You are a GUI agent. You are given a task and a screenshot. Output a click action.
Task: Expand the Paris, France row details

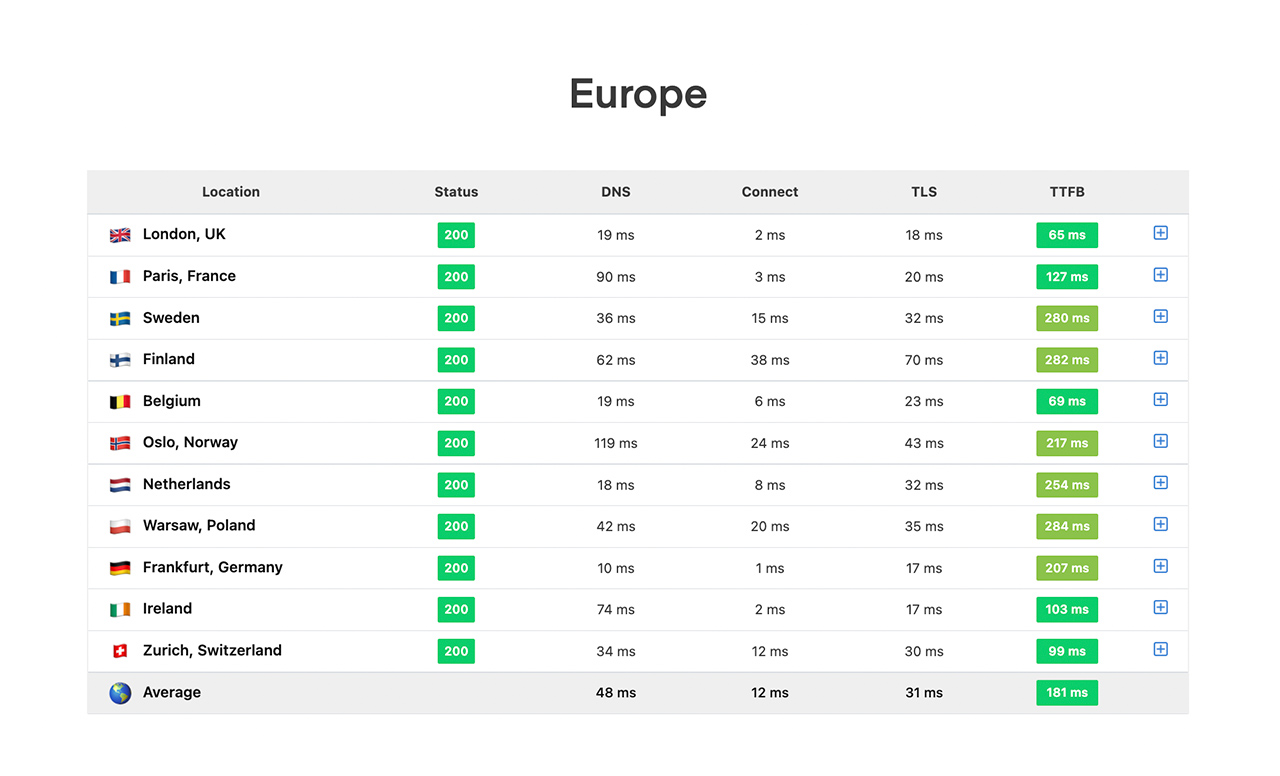click(1160, 275)
